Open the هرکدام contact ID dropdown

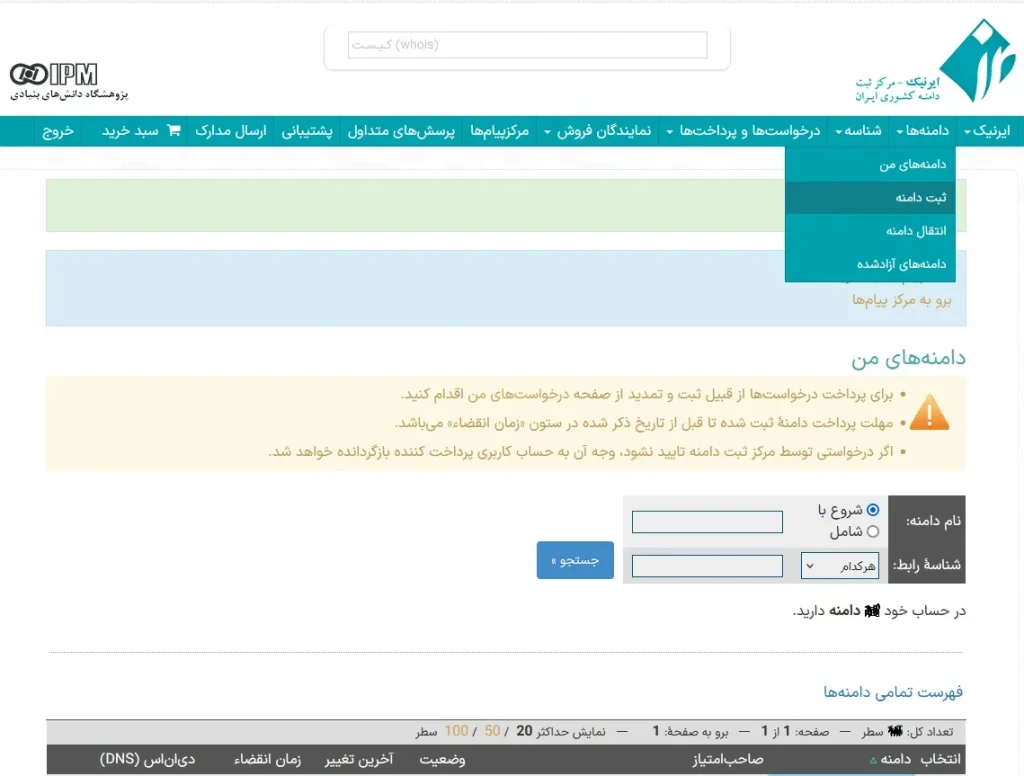(840, 566)
